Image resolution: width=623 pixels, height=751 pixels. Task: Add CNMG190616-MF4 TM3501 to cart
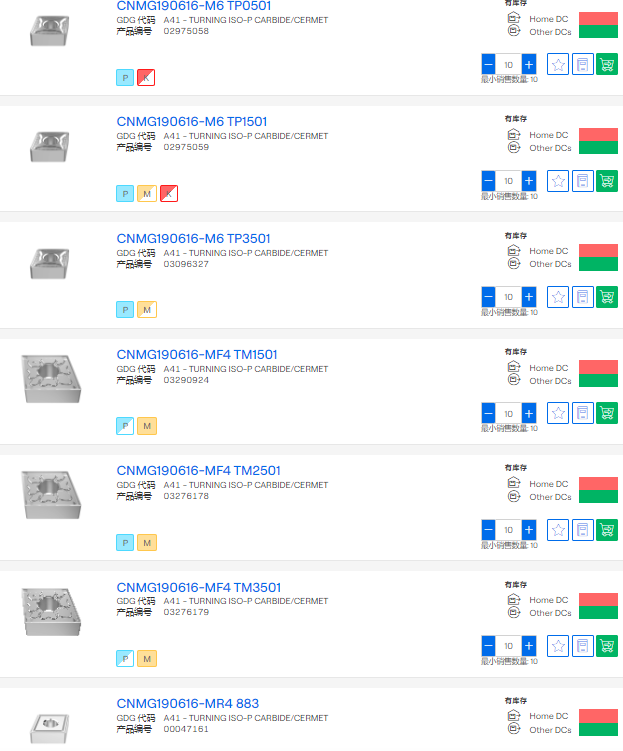606,646
